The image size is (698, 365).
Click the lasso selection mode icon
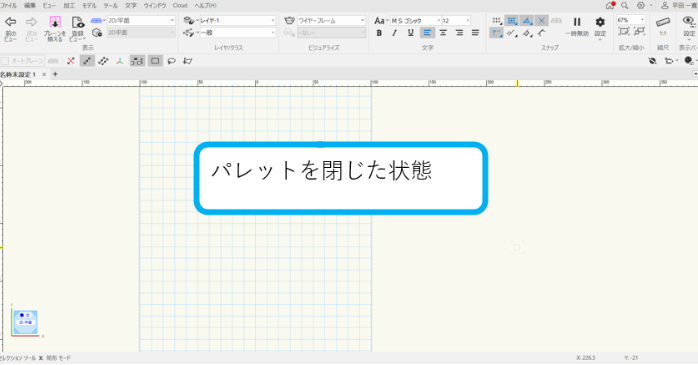click(x=171, y=61)
